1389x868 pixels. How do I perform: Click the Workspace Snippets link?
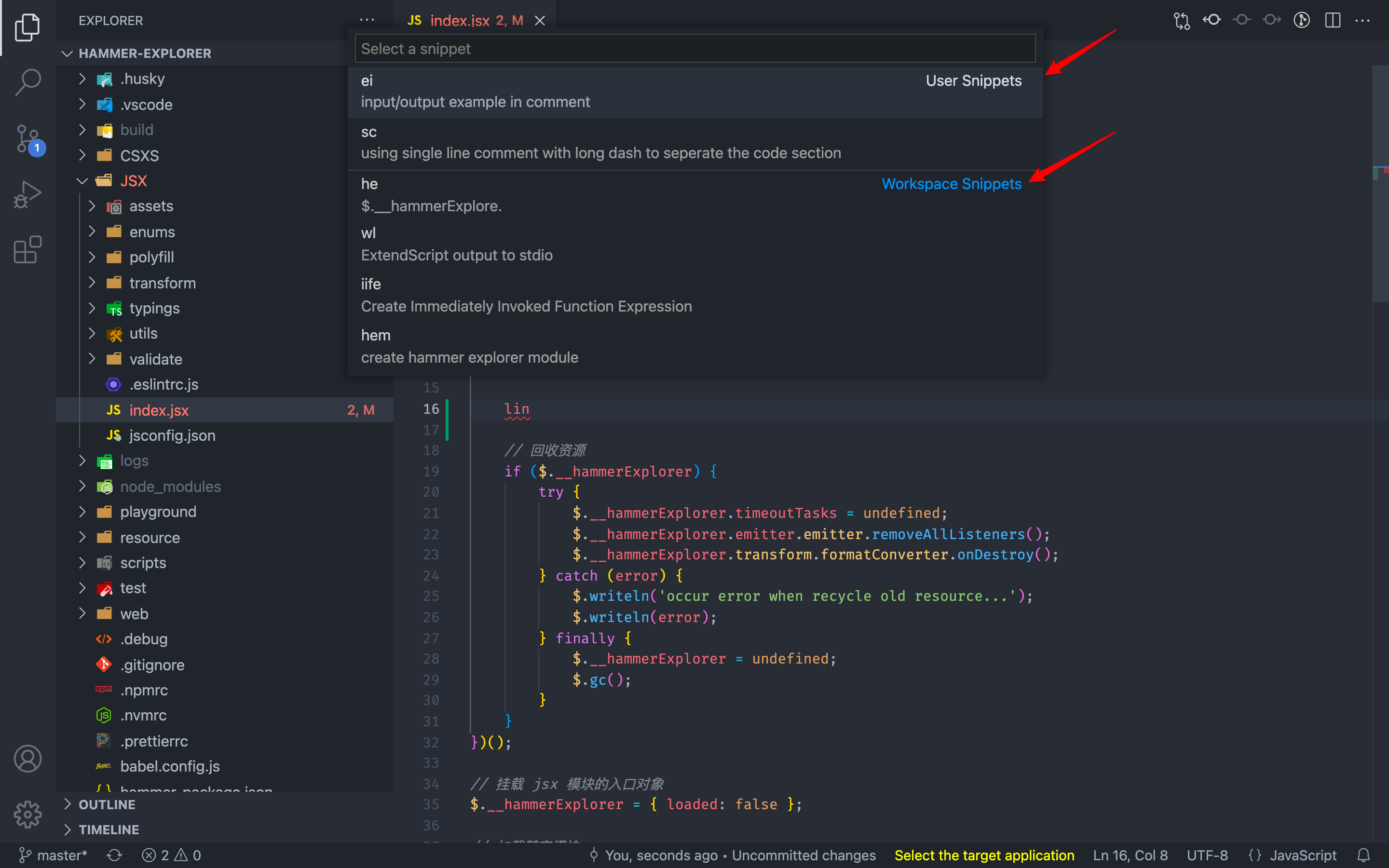951,184
